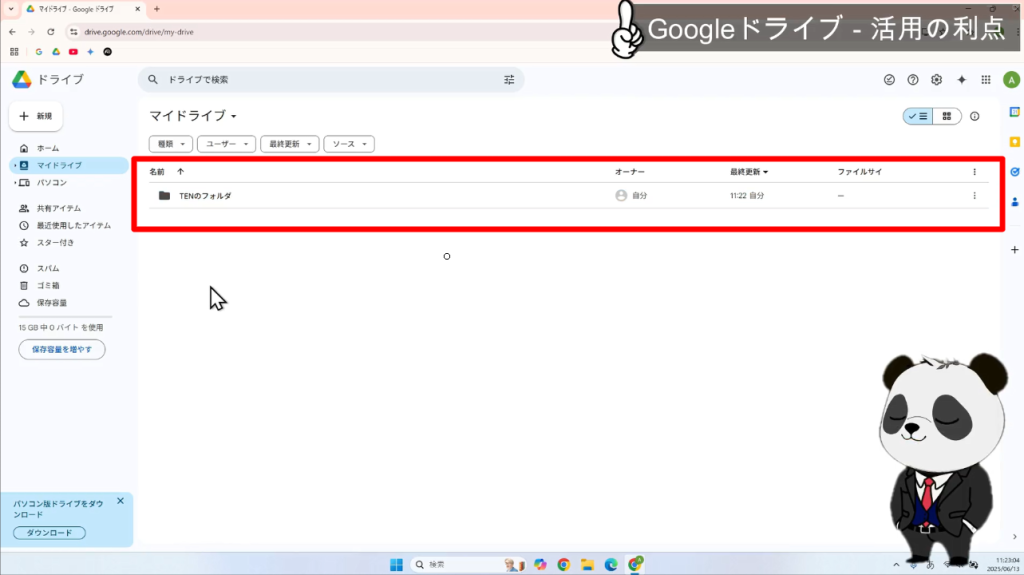Open Spam (スパム)
Image resolution: width=1024 pixels, height=575 pixels.
pos(48,269)
